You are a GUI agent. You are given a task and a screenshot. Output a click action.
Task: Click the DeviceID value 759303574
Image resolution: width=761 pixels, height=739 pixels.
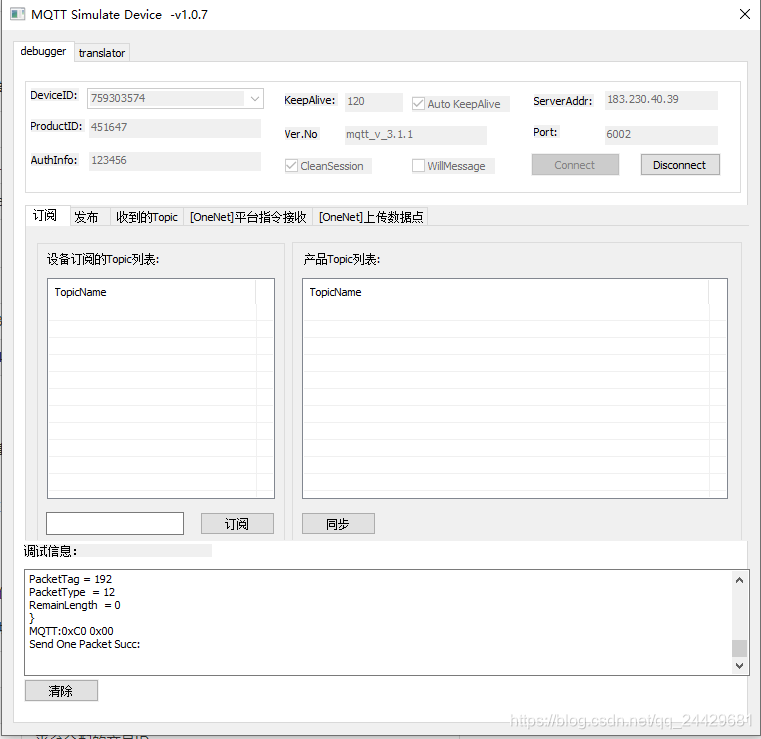(118, 99)
